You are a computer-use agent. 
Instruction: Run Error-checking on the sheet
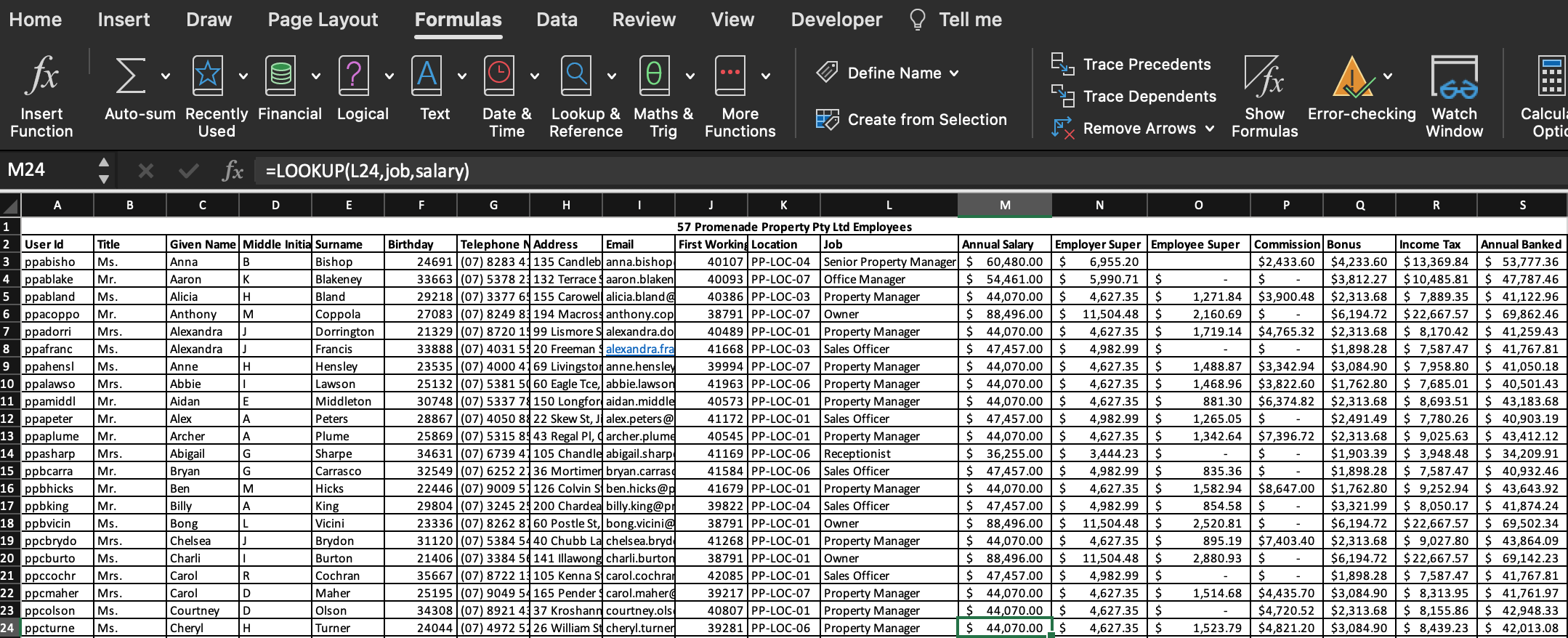pos(1353,76)
